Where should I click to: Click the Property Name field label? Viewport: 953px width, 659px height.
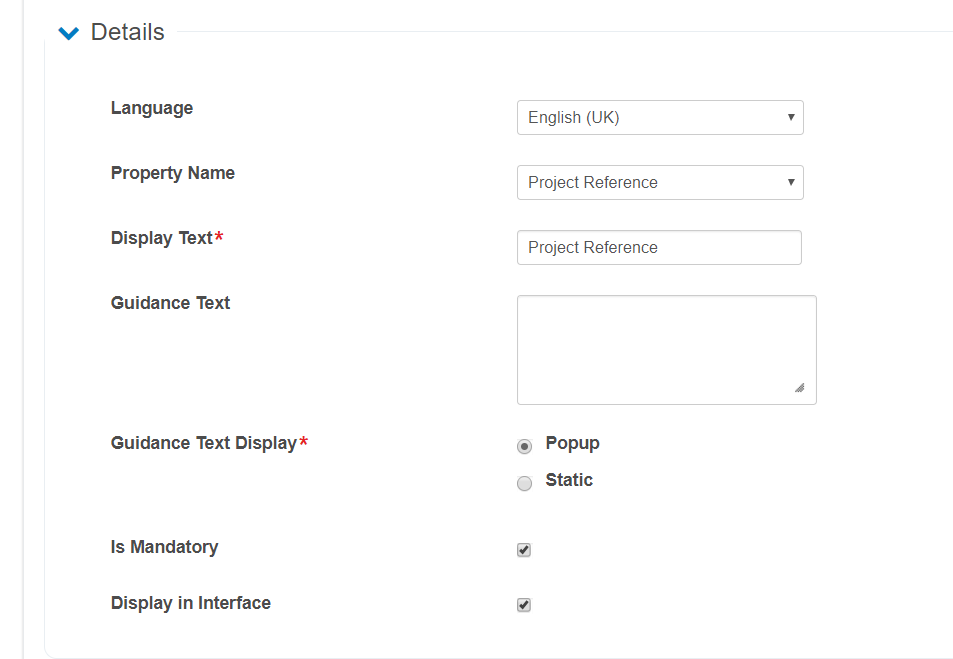(173, 173)
